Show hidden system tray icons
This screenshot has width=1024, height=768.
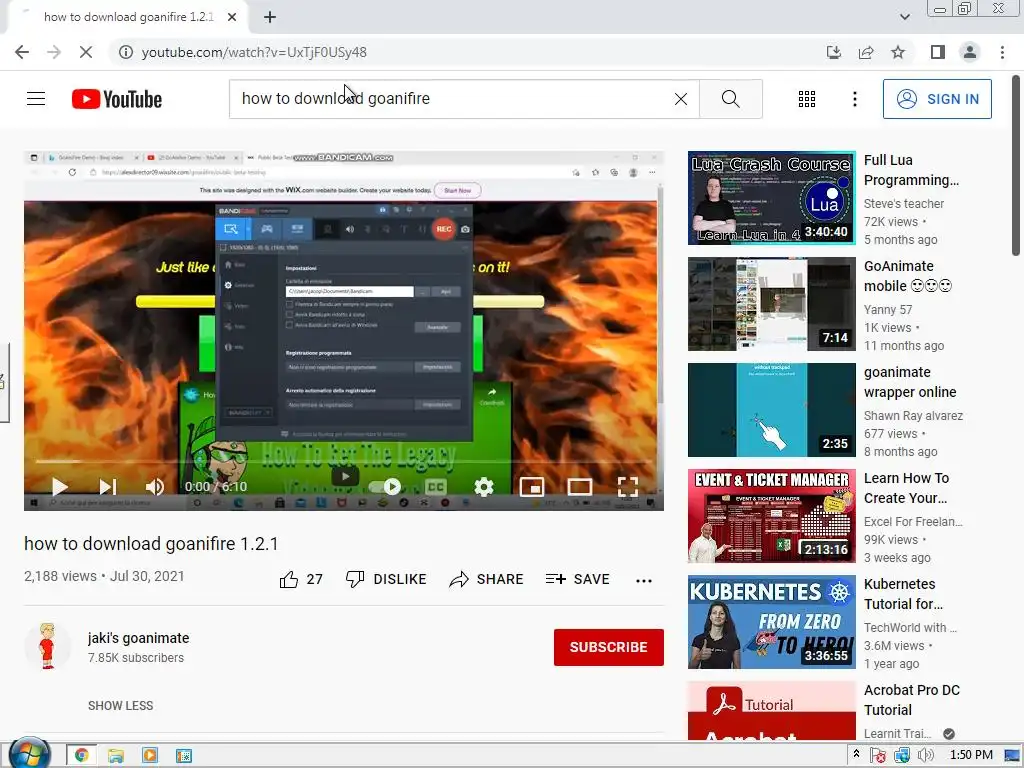pyautogui.click(x=856, y=754)
